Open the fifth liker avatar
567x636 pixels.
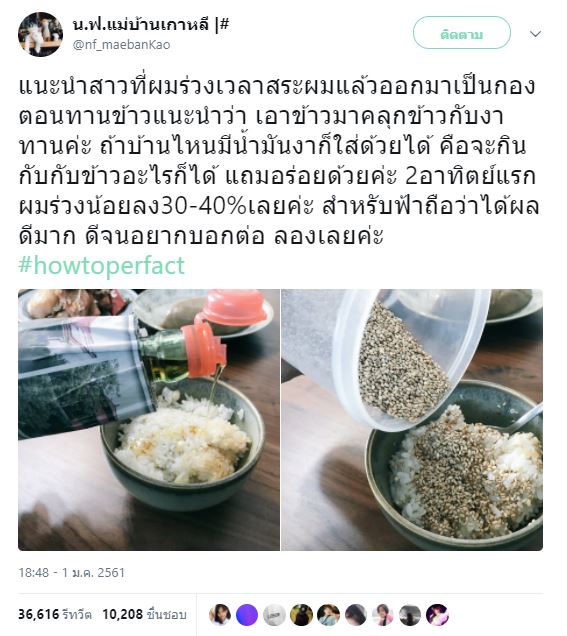pyautogui.click(x=329, y=615)
